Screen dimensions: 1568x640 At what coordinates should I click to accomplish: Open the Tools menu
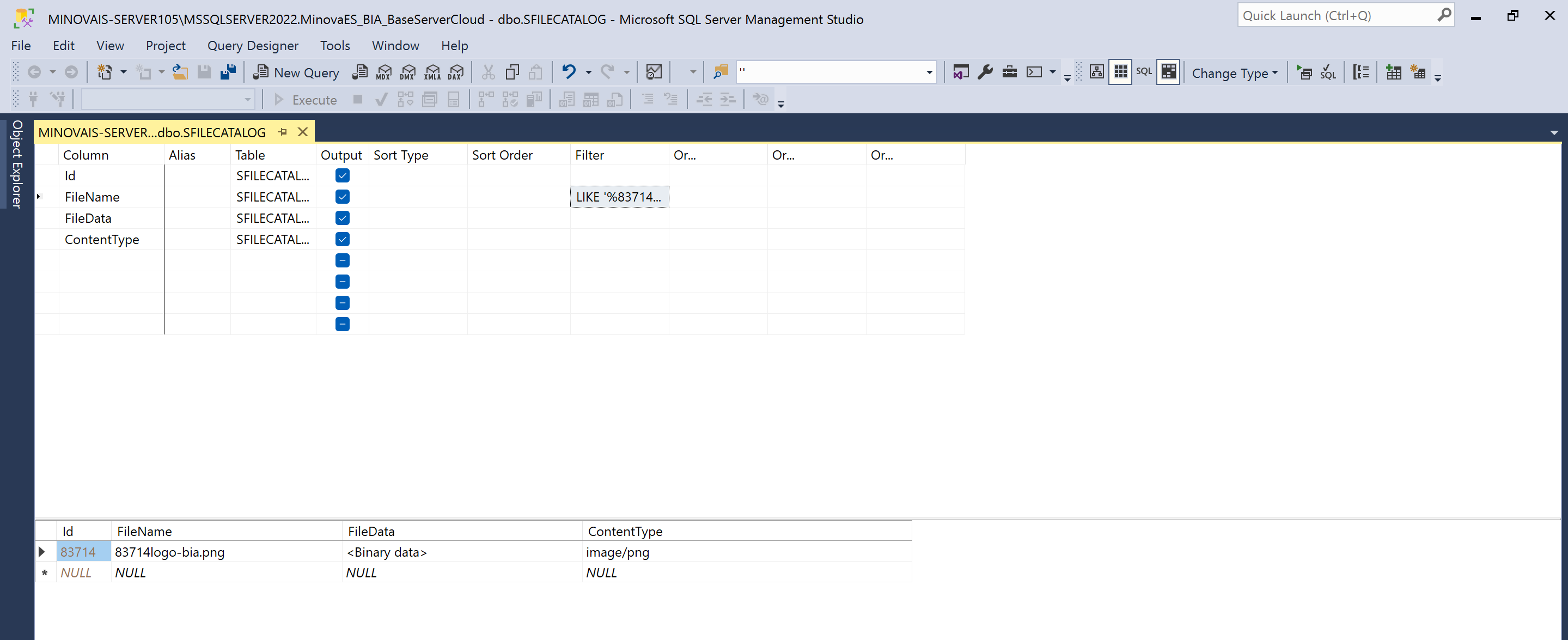(x=335, y=46)
